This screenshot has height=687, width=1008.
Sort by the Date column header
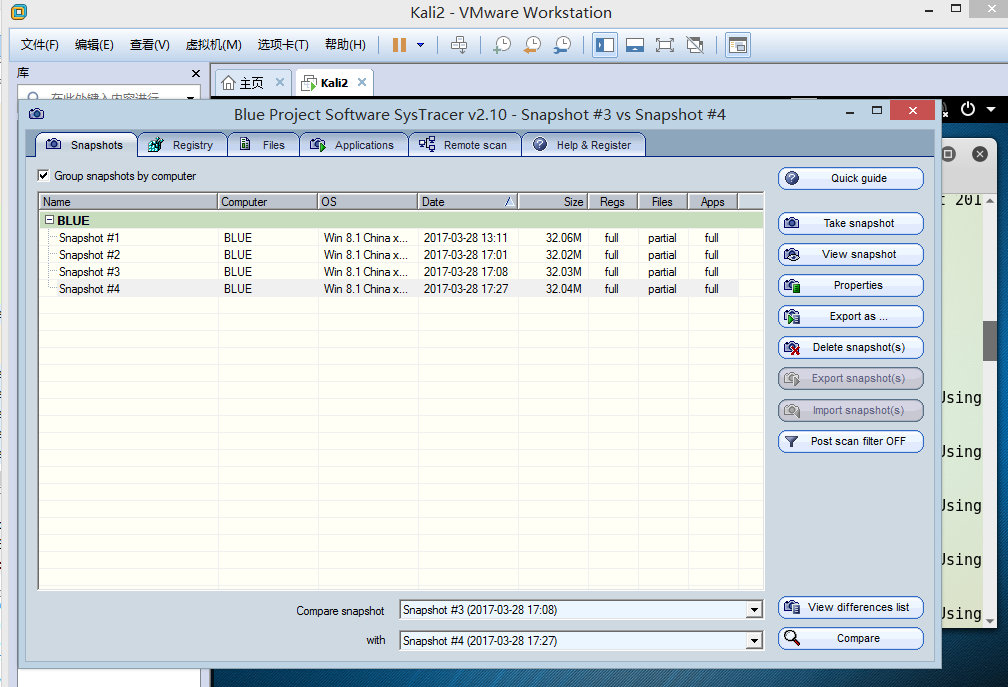coord(467,202)
